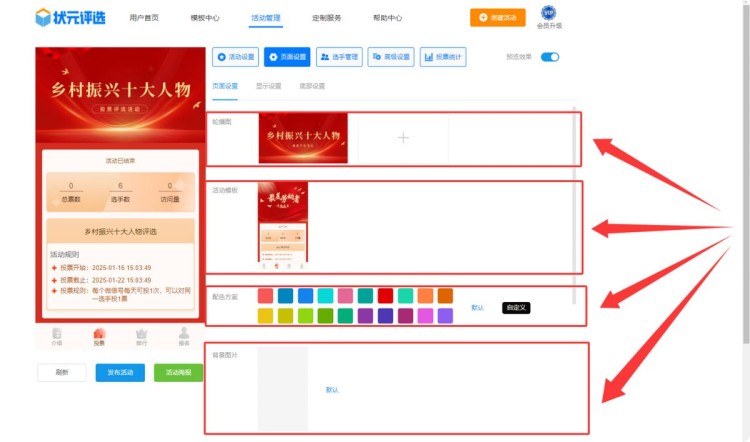Select the 投票 house icon in preview

(99, 335)
